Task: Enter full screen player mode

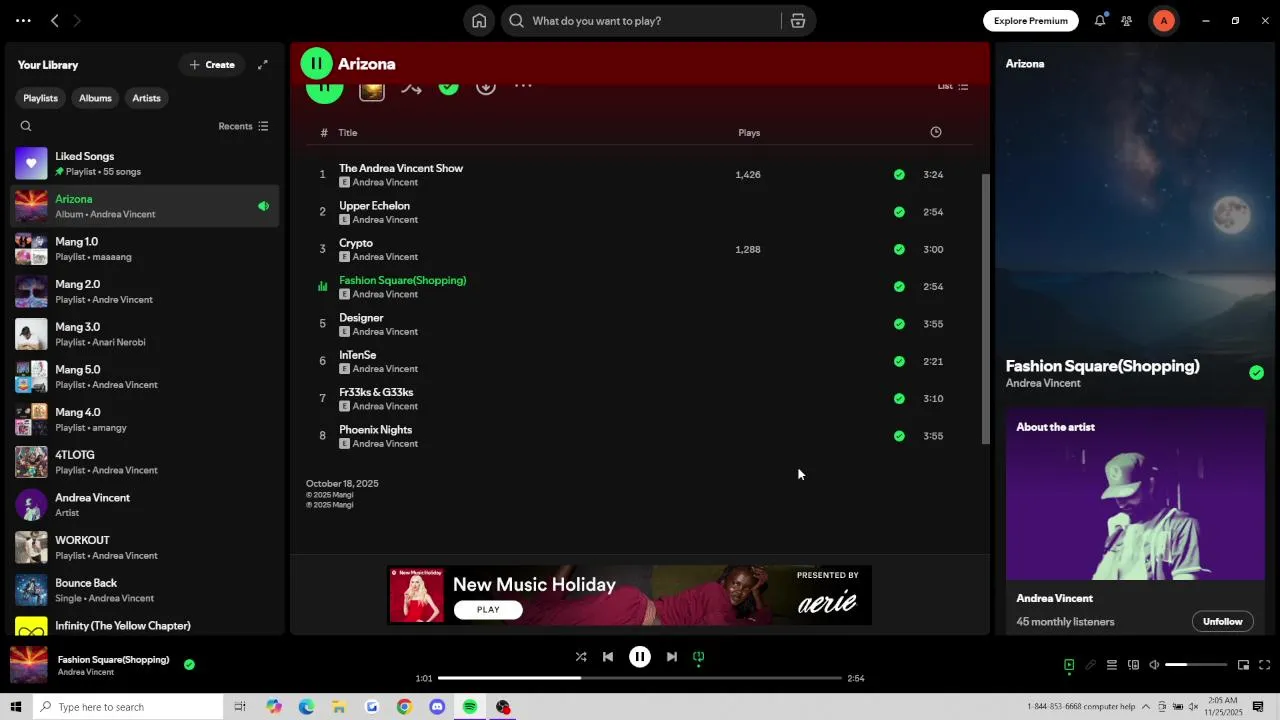Action: coord(1265,665)
